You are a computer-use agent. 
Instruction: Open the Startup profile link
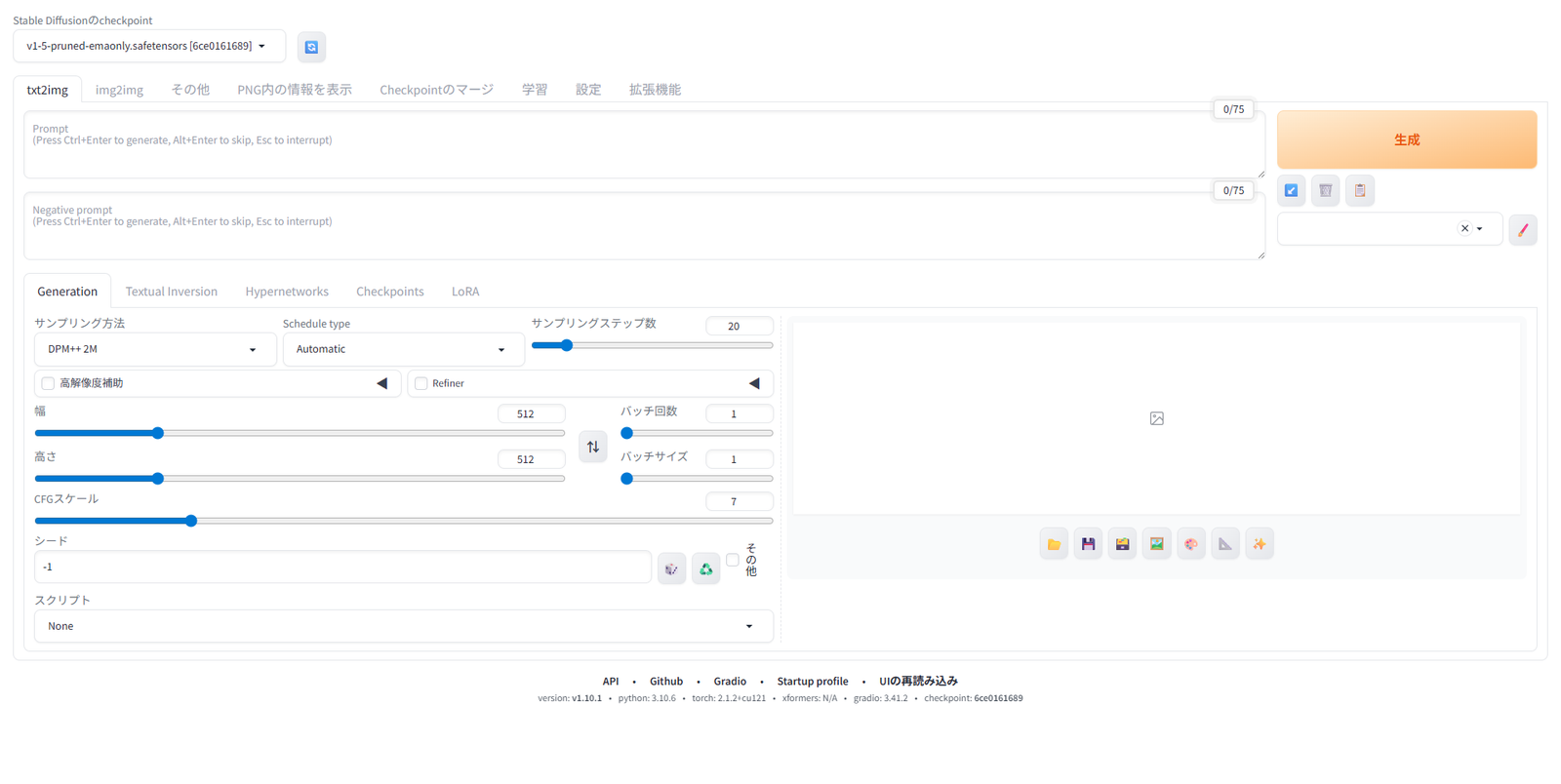tap(813, 682)
